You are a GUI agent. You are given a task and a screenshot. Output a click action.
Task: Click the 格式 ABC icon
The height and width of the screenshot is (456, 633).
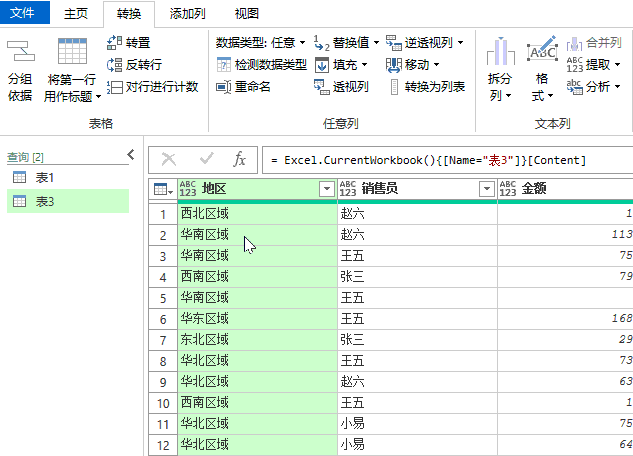pyautogui.click(x=542, y=50)
